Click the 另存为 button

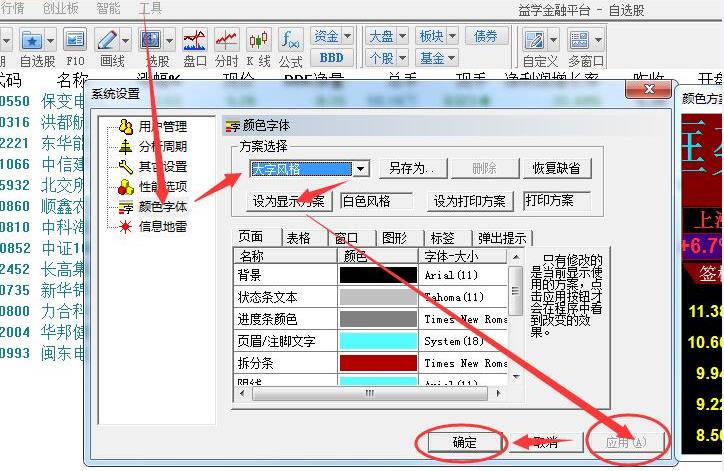click(413, 169)
